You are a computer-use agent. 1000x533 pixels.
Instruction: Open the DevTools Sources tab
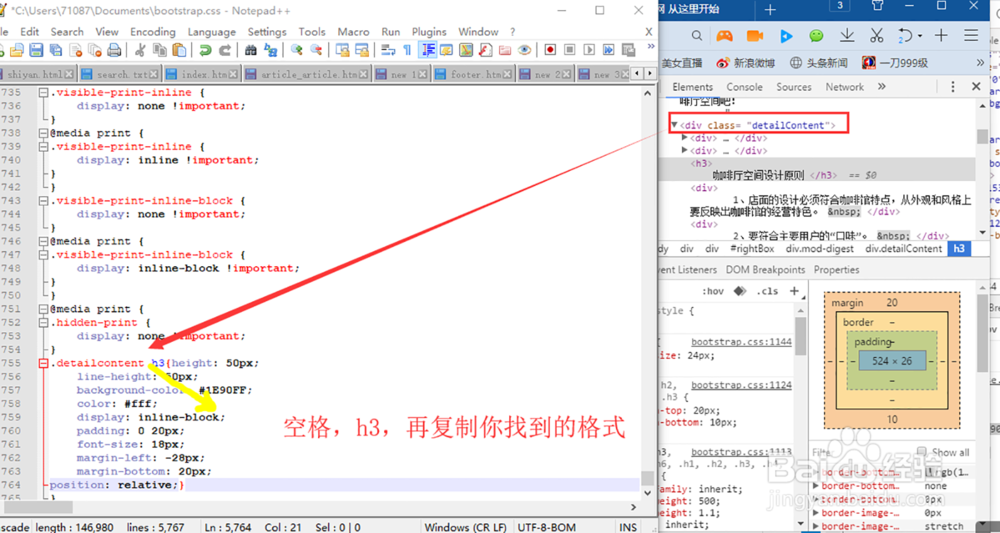coord(794,87)
